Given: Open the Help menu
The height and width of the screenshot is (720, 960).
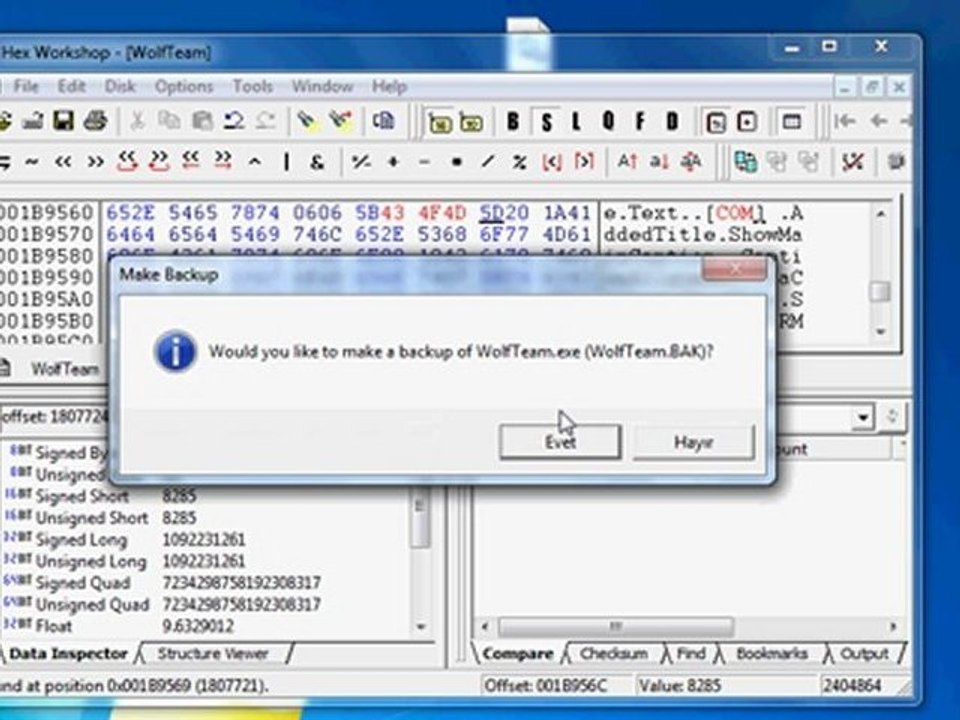Looking at the screenshot, I should [389, 86].
